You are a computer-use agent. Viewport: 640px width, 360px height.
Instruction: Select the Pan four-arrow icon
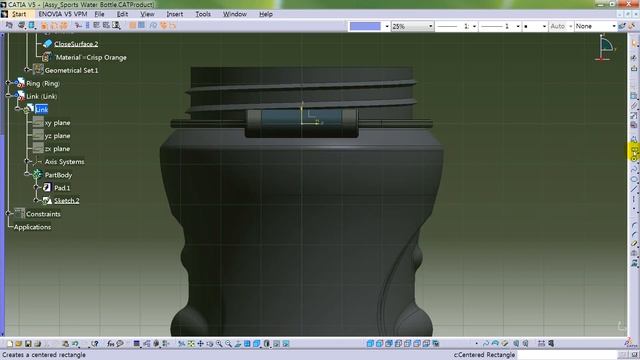200,344
